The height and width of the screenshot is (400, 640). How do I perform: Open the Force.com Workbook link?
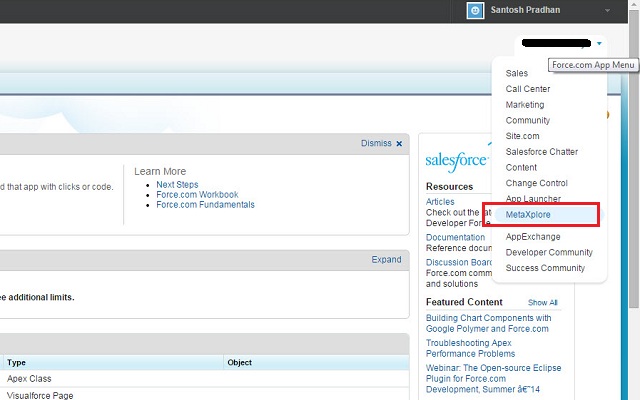[x=197, y=195]
